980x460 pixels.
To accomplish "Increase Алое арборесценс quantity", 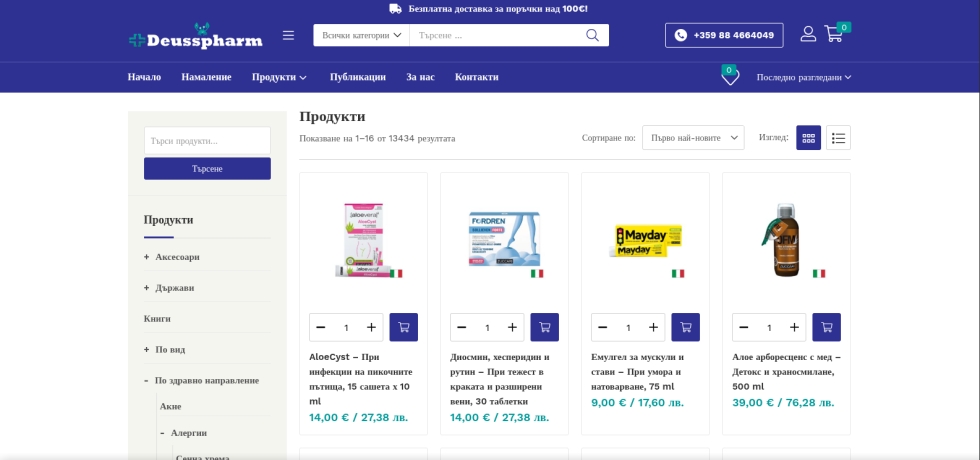I will [x=794, y=328].
